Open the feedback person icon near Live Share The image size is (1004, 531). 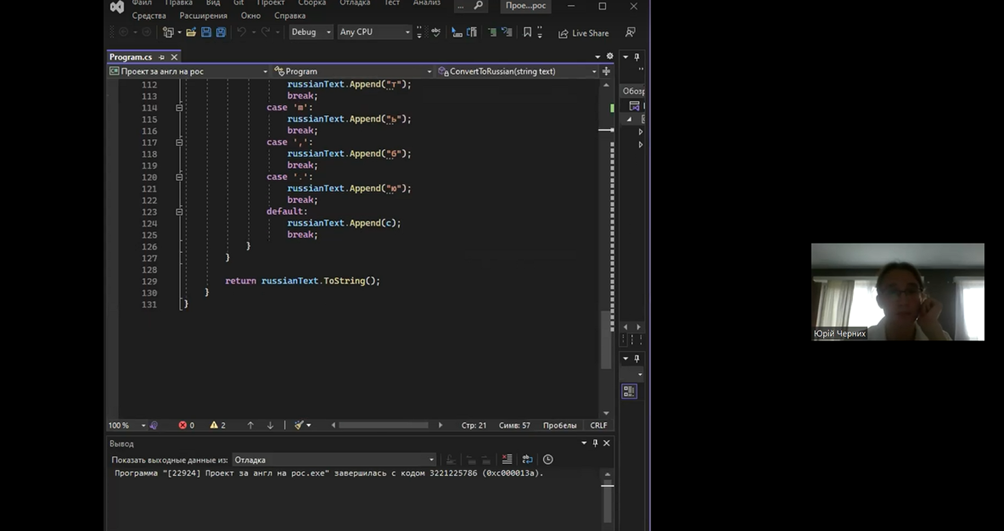click(x=631, y=32)
